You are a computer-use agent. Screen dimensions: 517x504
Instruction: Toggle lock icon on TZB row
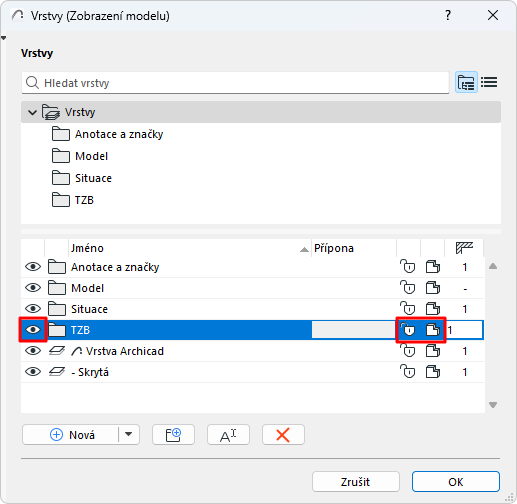pos(408,330)
